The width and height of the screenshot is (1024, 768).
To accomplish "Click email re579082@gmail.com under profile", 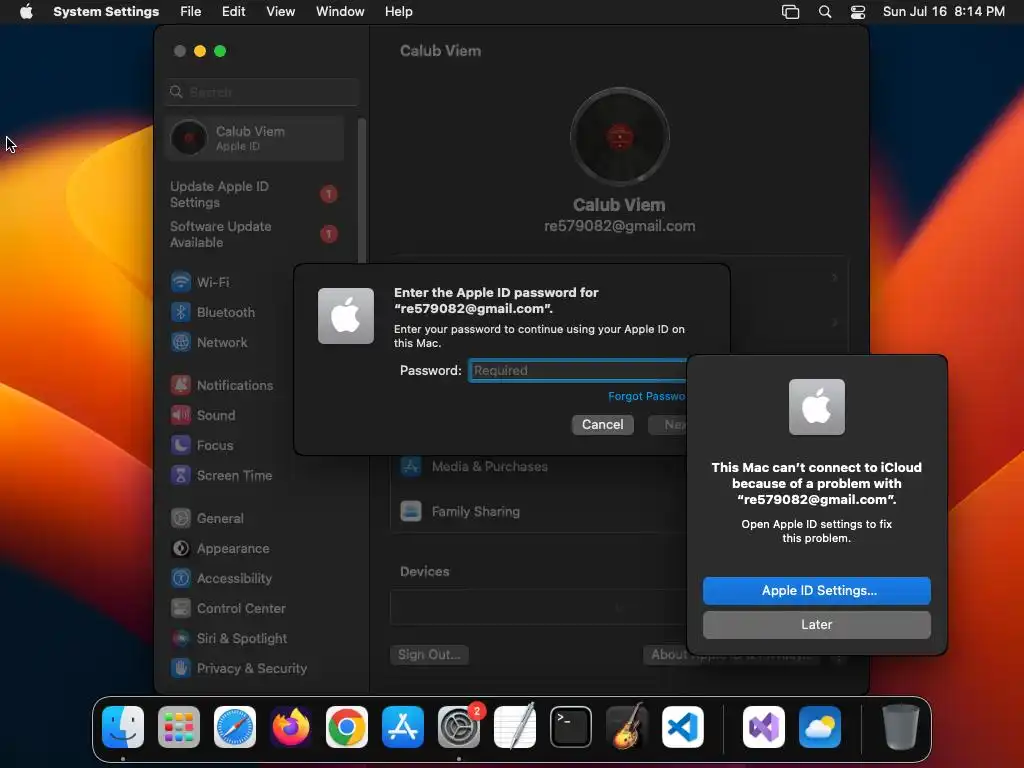I will click(x=620, y=226).
